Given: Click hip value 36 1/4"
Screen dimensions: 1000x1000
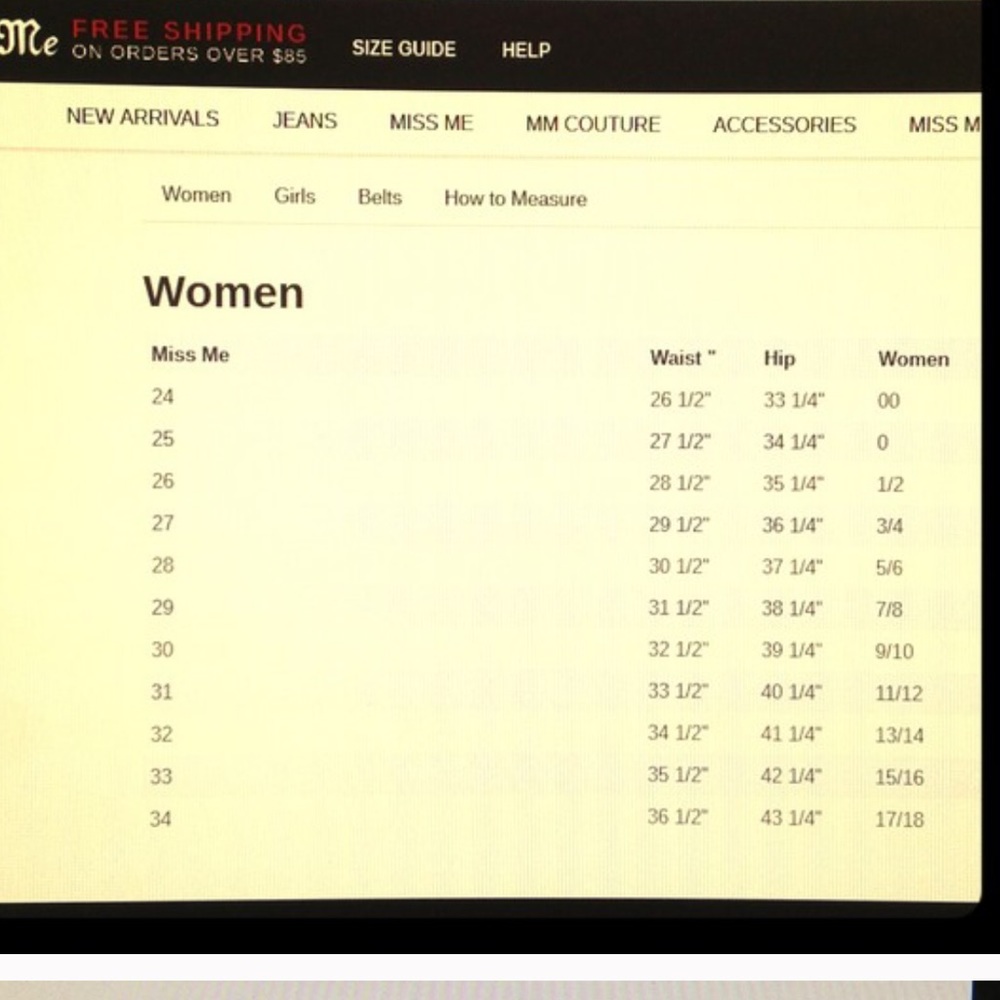Looking at the screenshot, I should click(793, 526).
